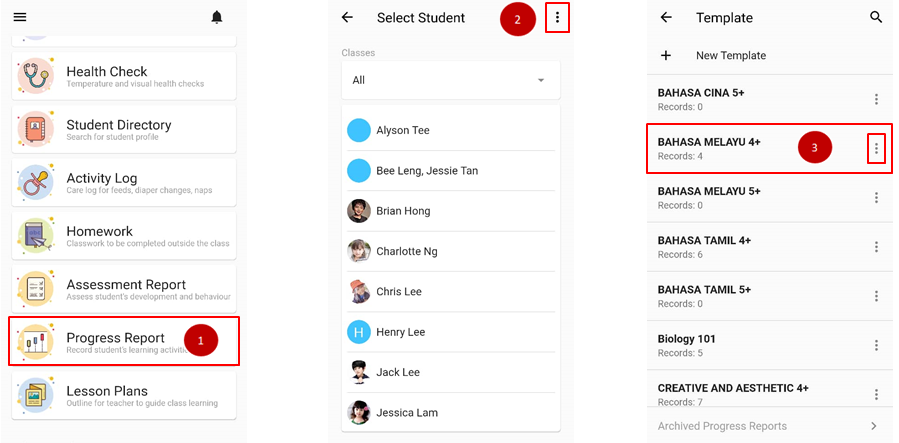Open the Activity Log icon
This screenshot has height=443, width=899.
click(x=36, y=183)
